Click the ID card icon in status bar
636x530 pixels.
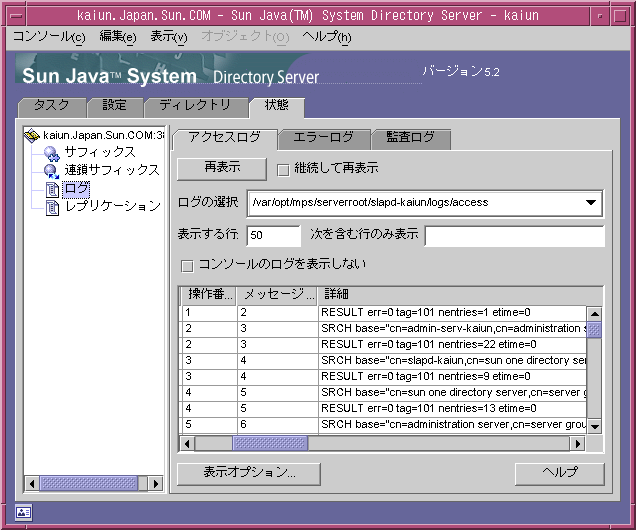tap(24, 513)
